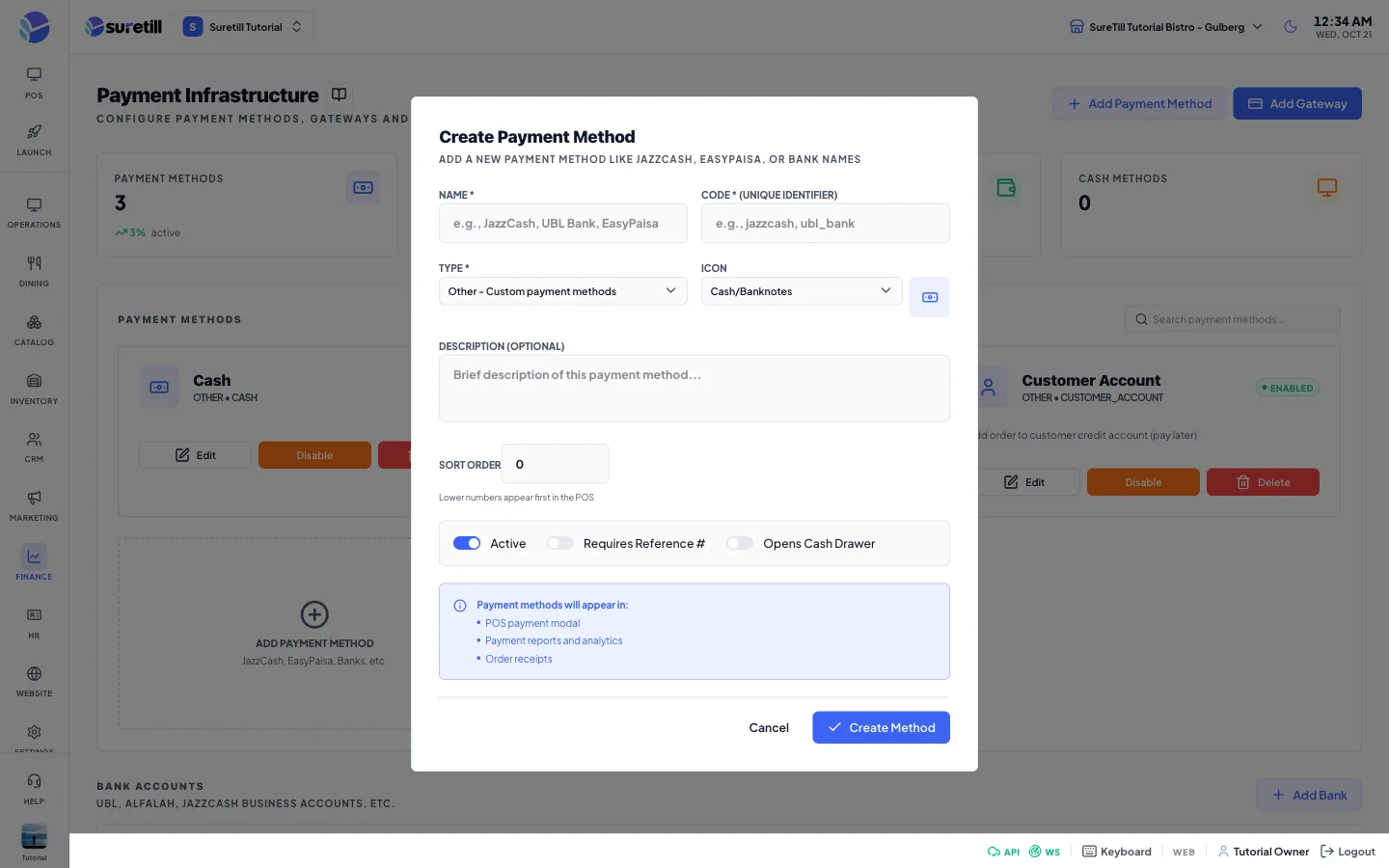1389x868 pixels.
Task: Open the Type dropdown
Action: pos(563,291)
